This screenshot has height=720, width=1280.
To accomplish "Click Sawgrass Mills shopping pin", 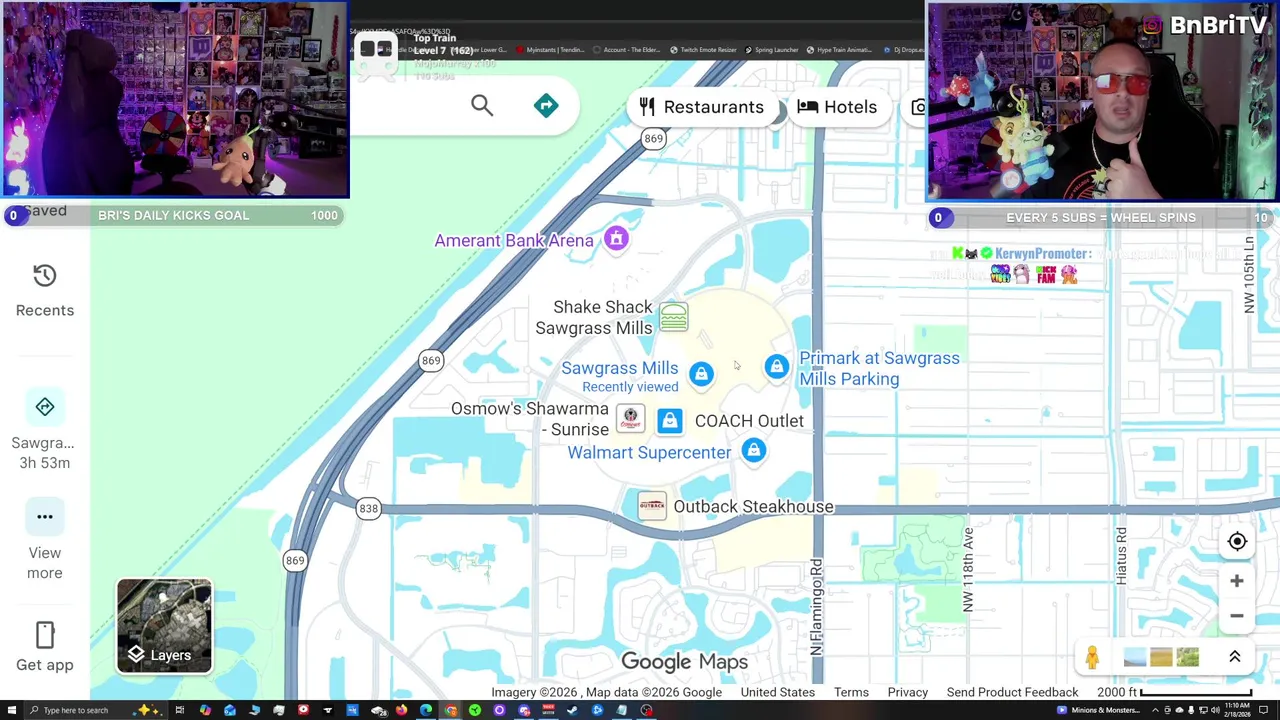I will click(x=701, y=373).
